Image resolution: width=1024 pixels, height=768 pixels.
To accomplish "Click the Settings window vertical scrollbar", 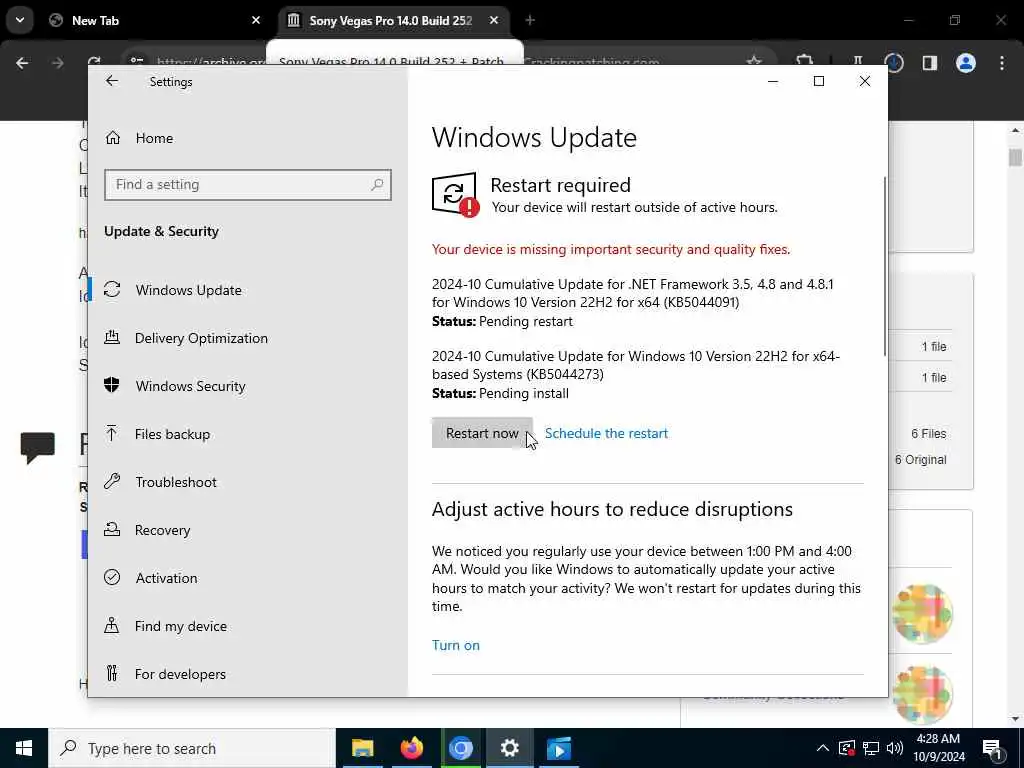I will [x=884, y=266].
